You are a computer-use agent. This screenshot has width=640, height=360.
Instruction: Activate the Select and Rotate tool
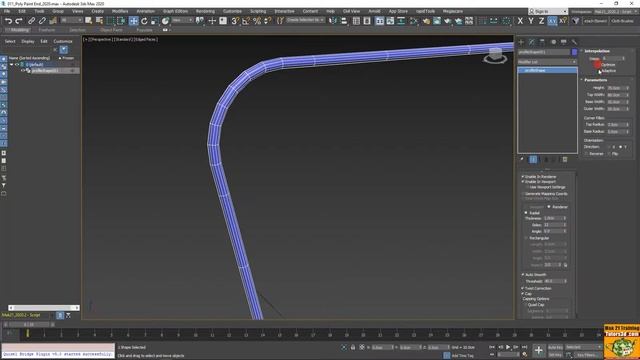(x=144, y=21)
